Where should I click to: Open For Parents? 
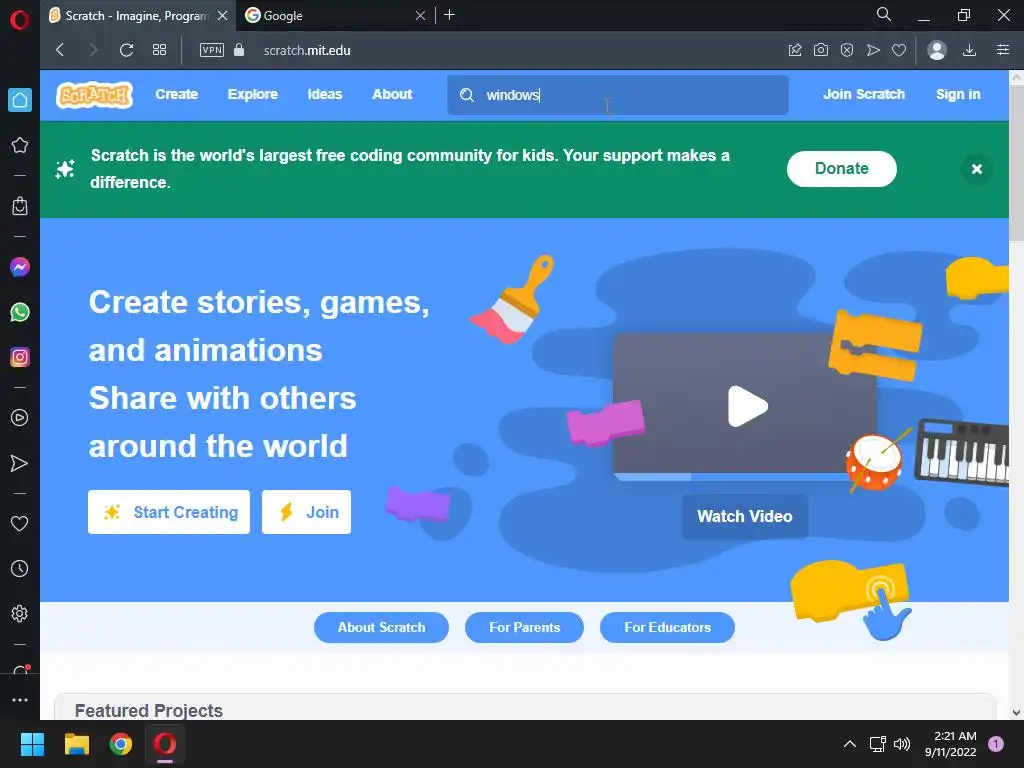[x=524, y=627]
